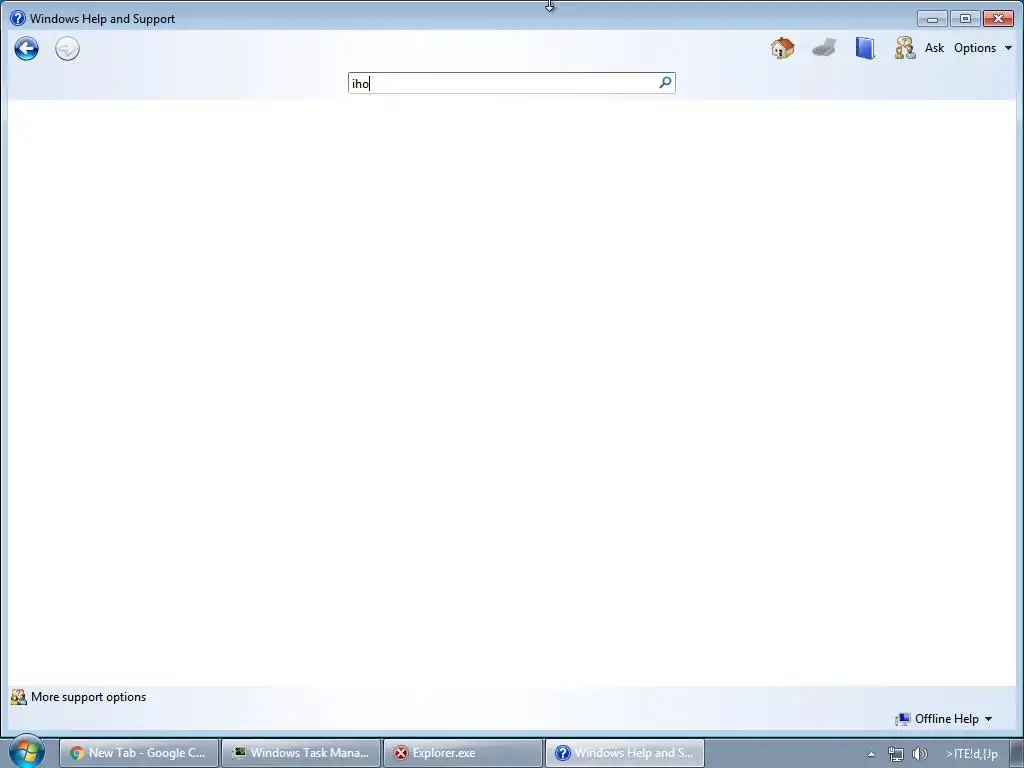Minimize the Windows Help and Support window
The image size is (1024, 768).
[x=932, y=18]
